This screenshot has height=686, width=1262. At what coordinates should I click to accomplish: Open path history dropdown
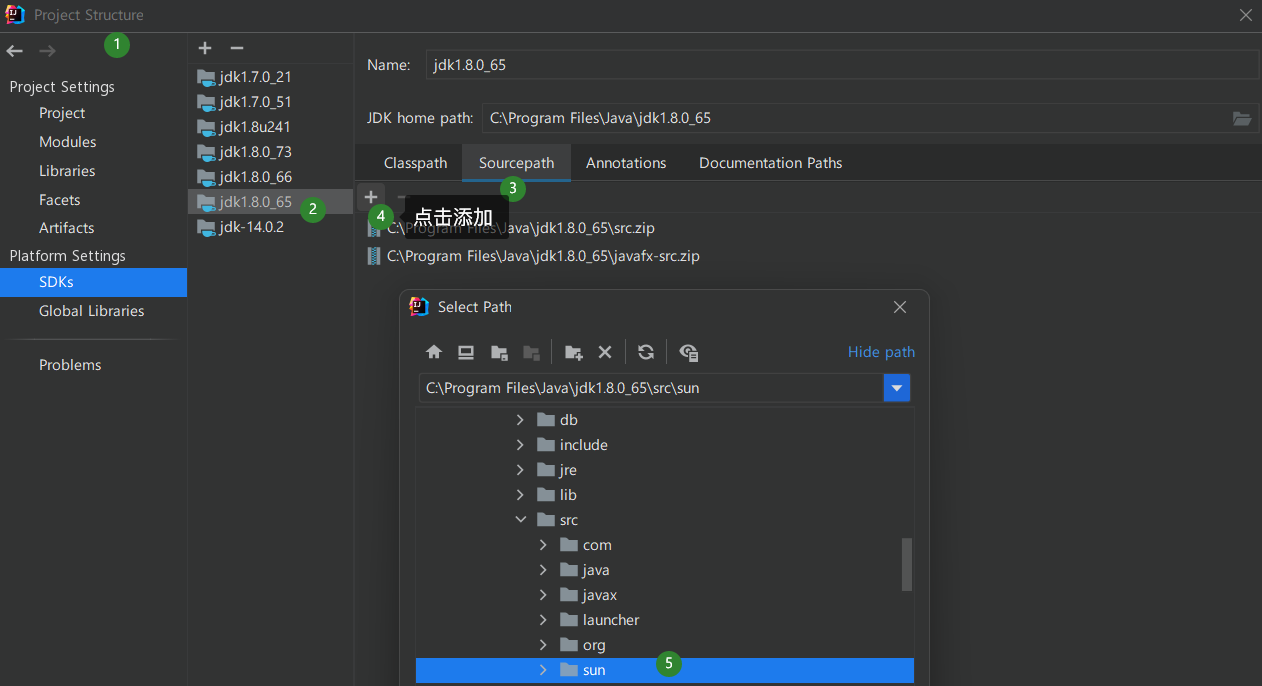point(897,388)
